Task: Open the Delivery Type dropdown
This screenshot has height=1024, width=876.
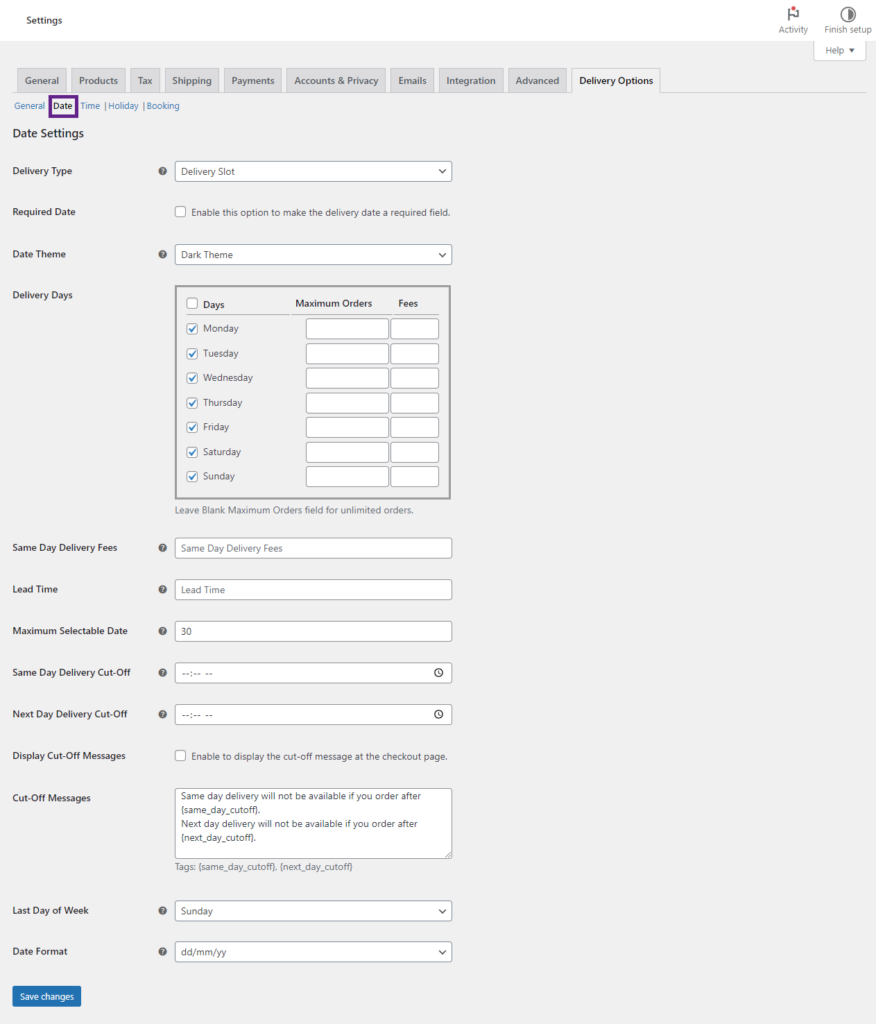Action: (x=313, y=172)
